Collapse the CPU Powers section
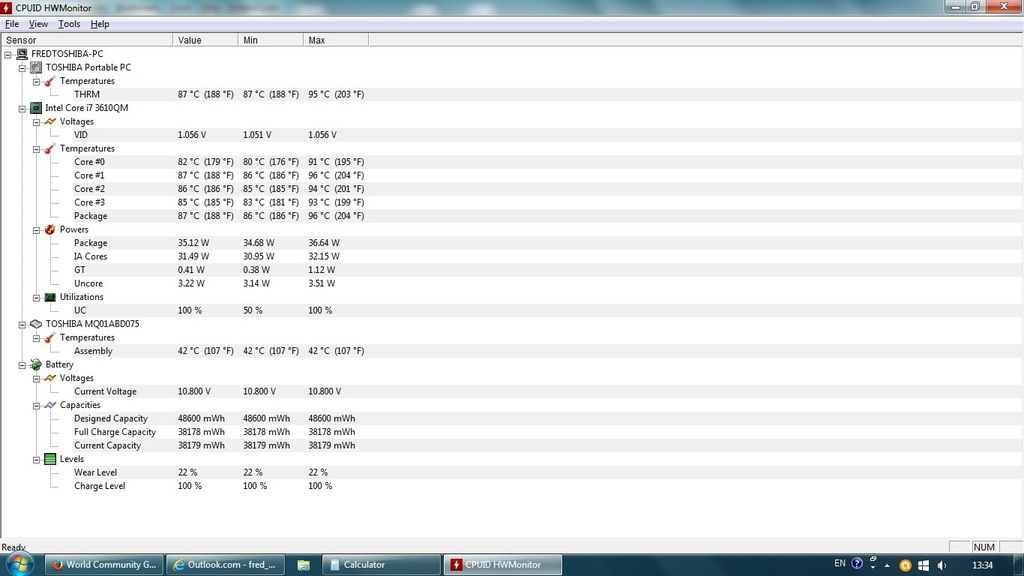 coord(36,230)
